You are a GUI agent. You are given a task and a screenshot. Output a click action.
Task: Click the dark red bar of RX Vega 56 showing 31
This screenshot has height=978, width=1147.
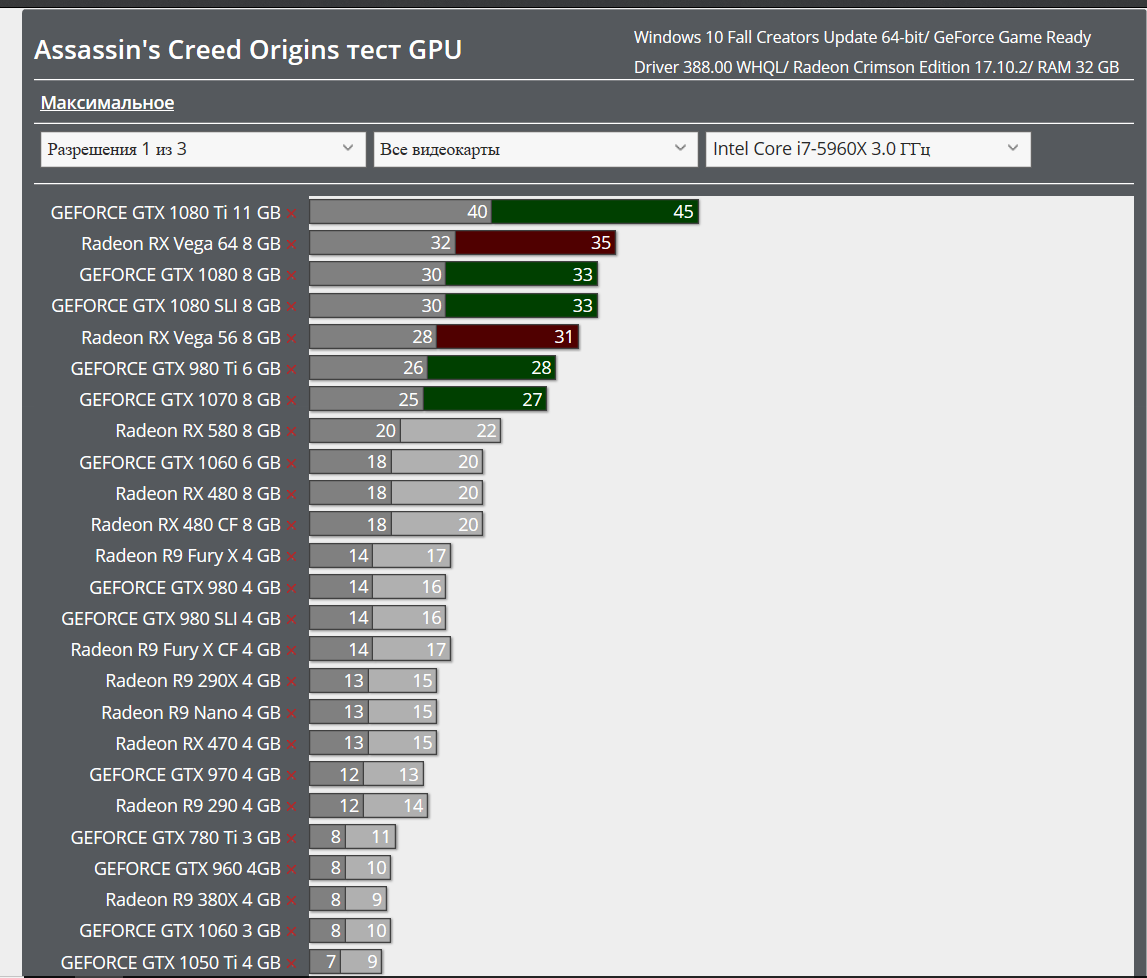tap(508, 336)
